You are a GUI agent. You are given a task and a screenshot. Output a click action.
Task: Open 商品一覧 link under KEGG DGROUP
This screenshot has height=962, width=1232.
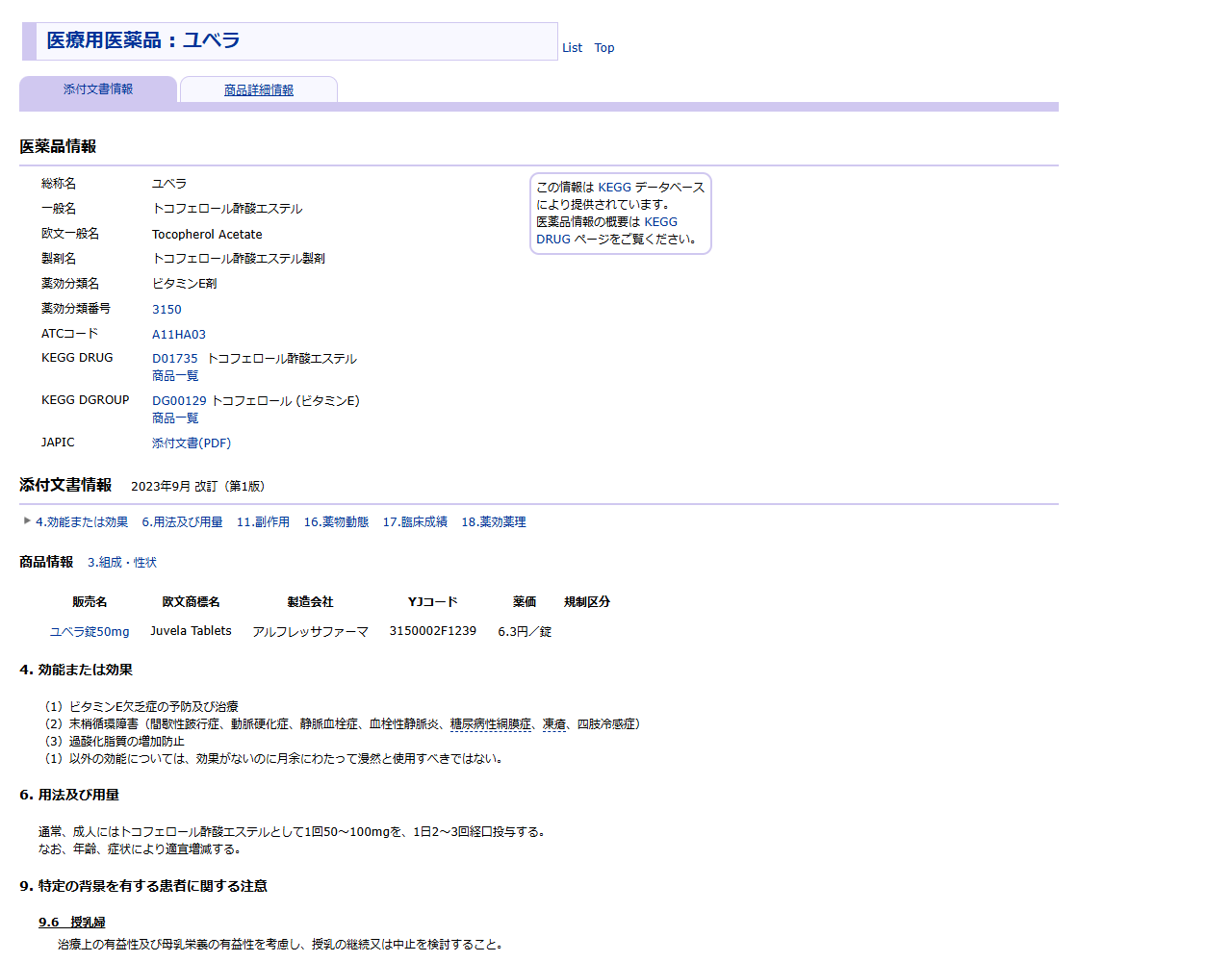(x=175, y=418)
